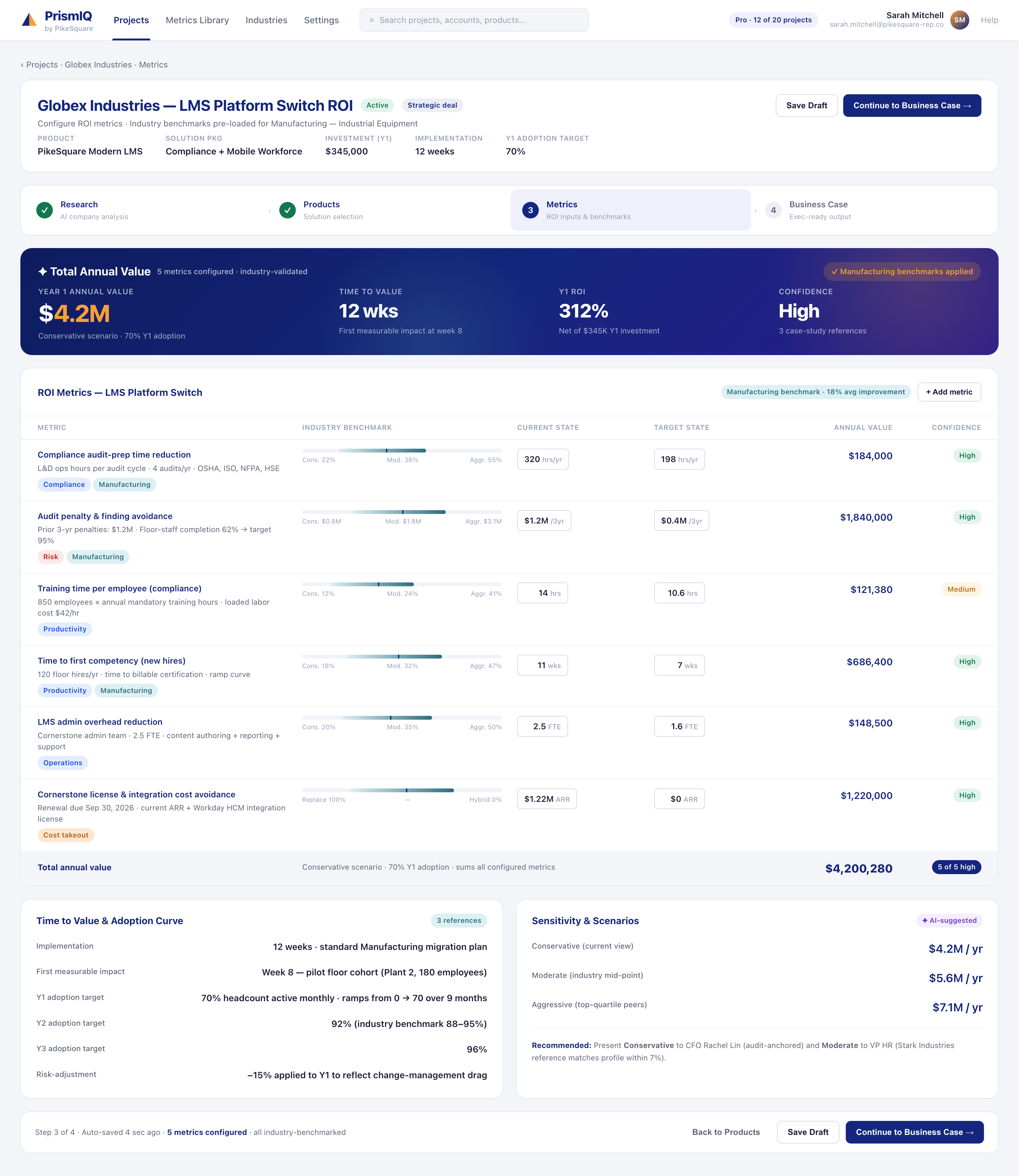Open the Metrics Library tab

click(x=197, y=20)
